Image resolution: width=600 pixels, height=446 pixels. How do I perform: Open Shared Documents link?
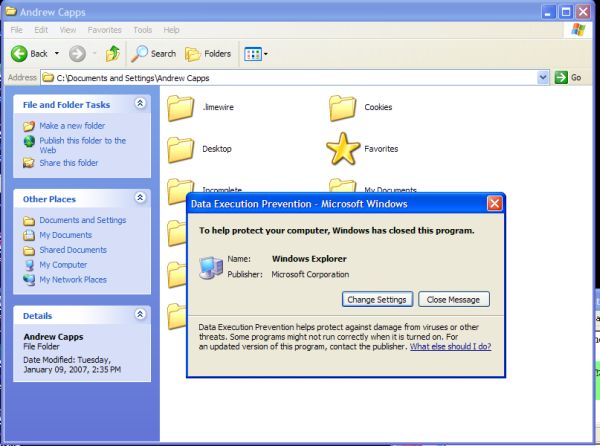pos(73,250)
